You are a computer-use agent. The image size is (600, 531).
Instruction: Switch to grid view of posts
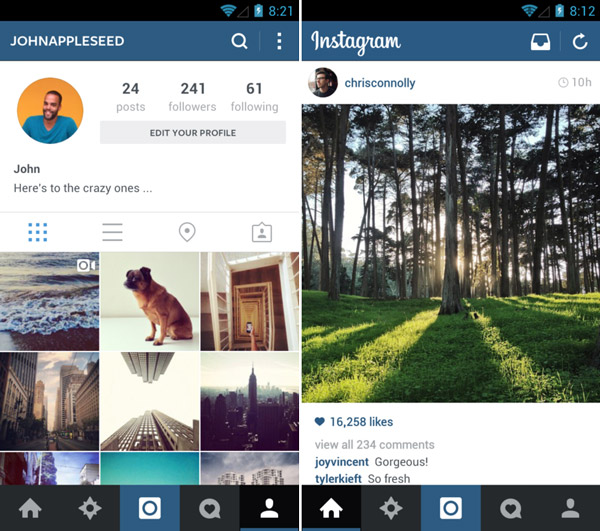[38, 232]
